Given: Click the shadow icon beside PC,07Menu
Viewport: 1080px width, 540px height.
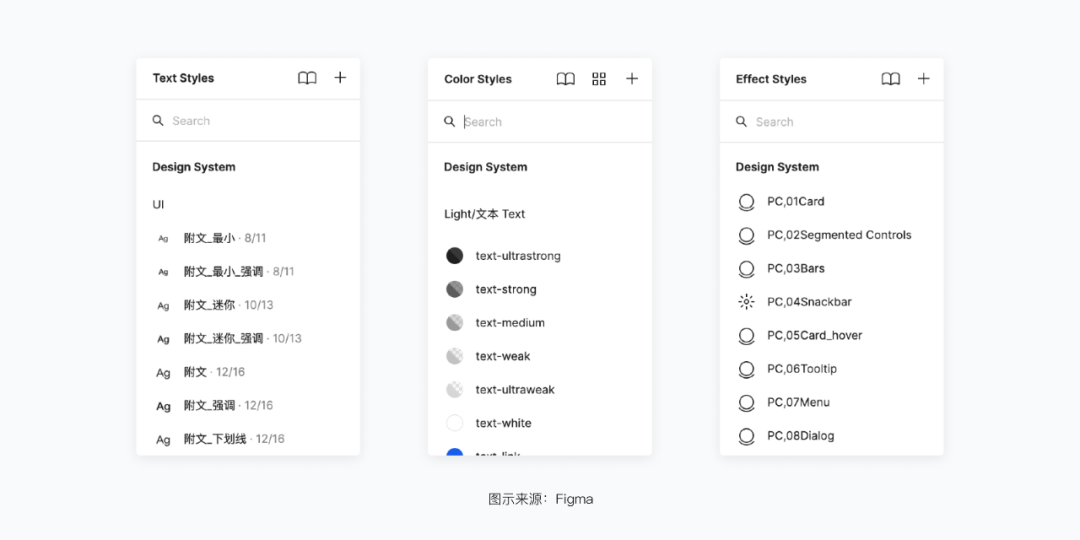Looking at the screenshot, I should [746, 402].
